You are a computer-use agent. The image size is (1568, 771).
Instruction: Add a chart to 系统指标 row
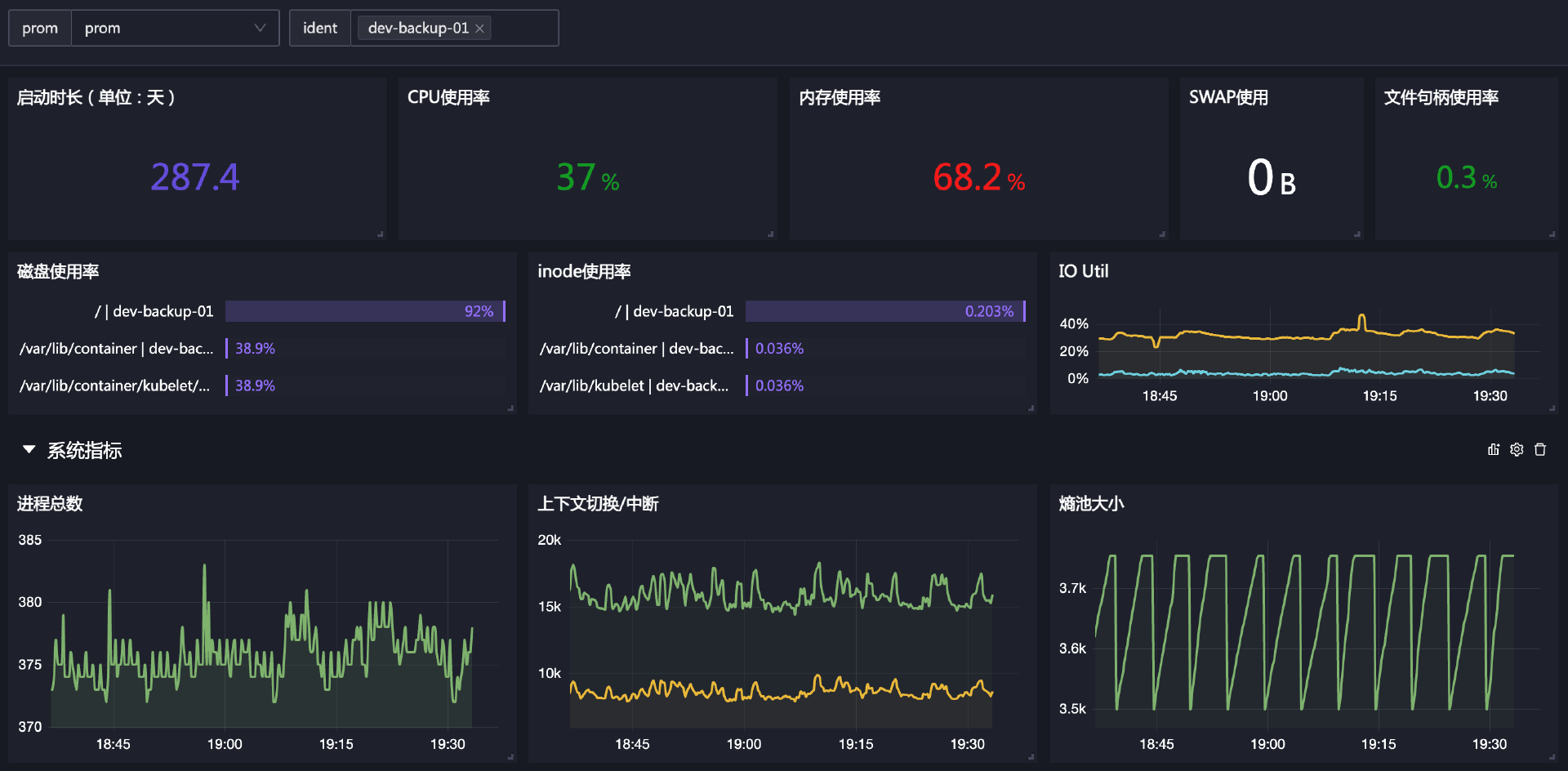[1494, 450]
